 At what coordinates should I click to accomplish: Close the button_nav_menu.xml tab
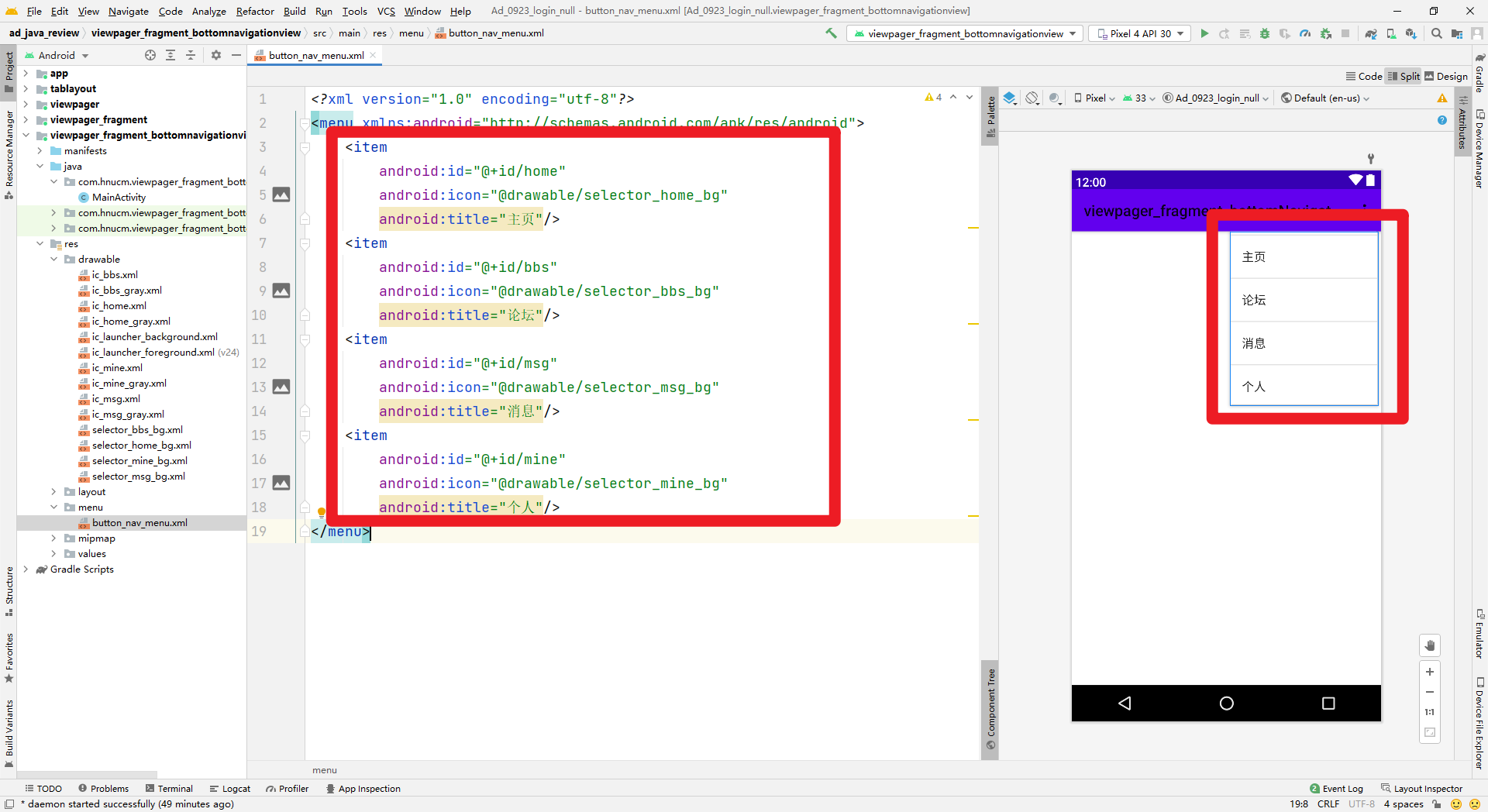[373, 55]
